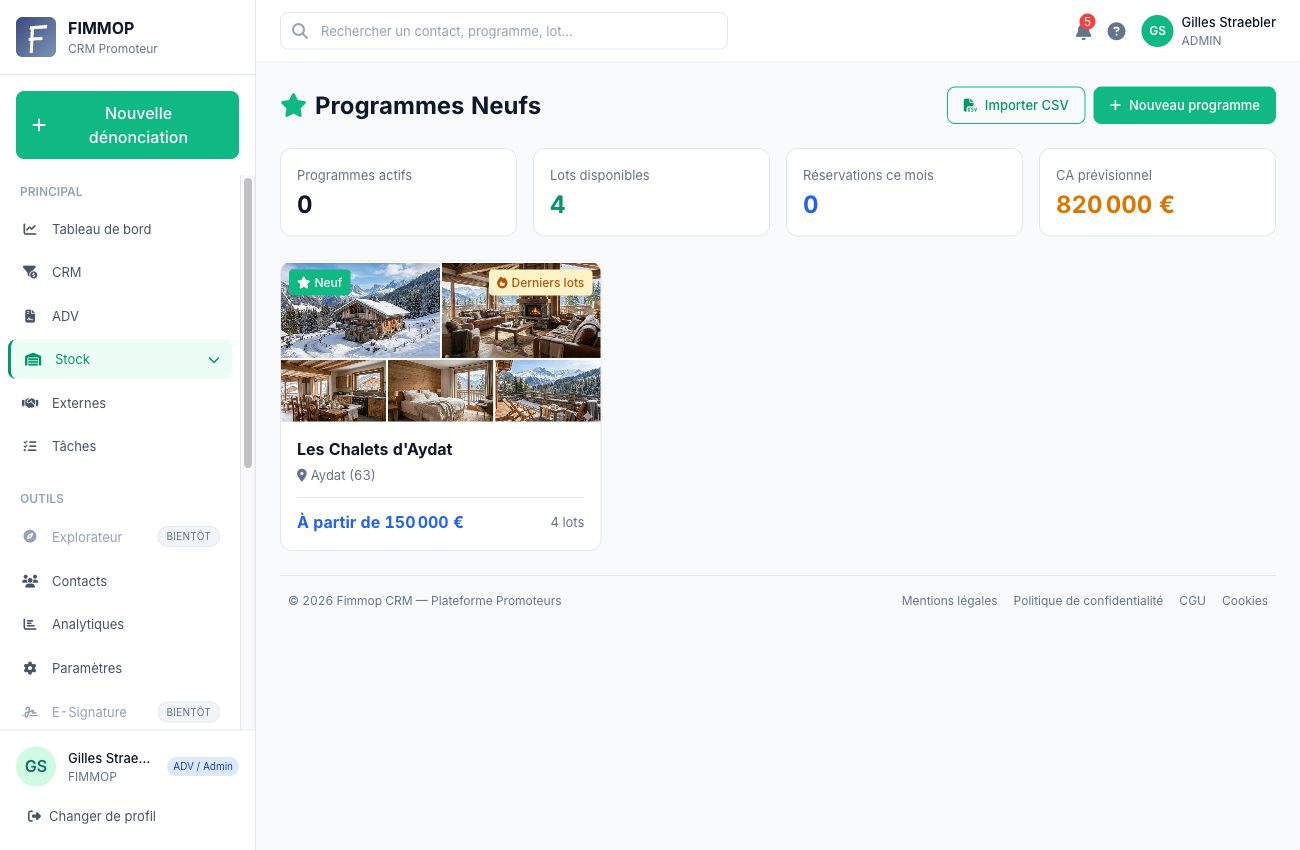Click the mountain view terrace photo
This screenshot has height=850, width=1300.
tap(548, 391)
